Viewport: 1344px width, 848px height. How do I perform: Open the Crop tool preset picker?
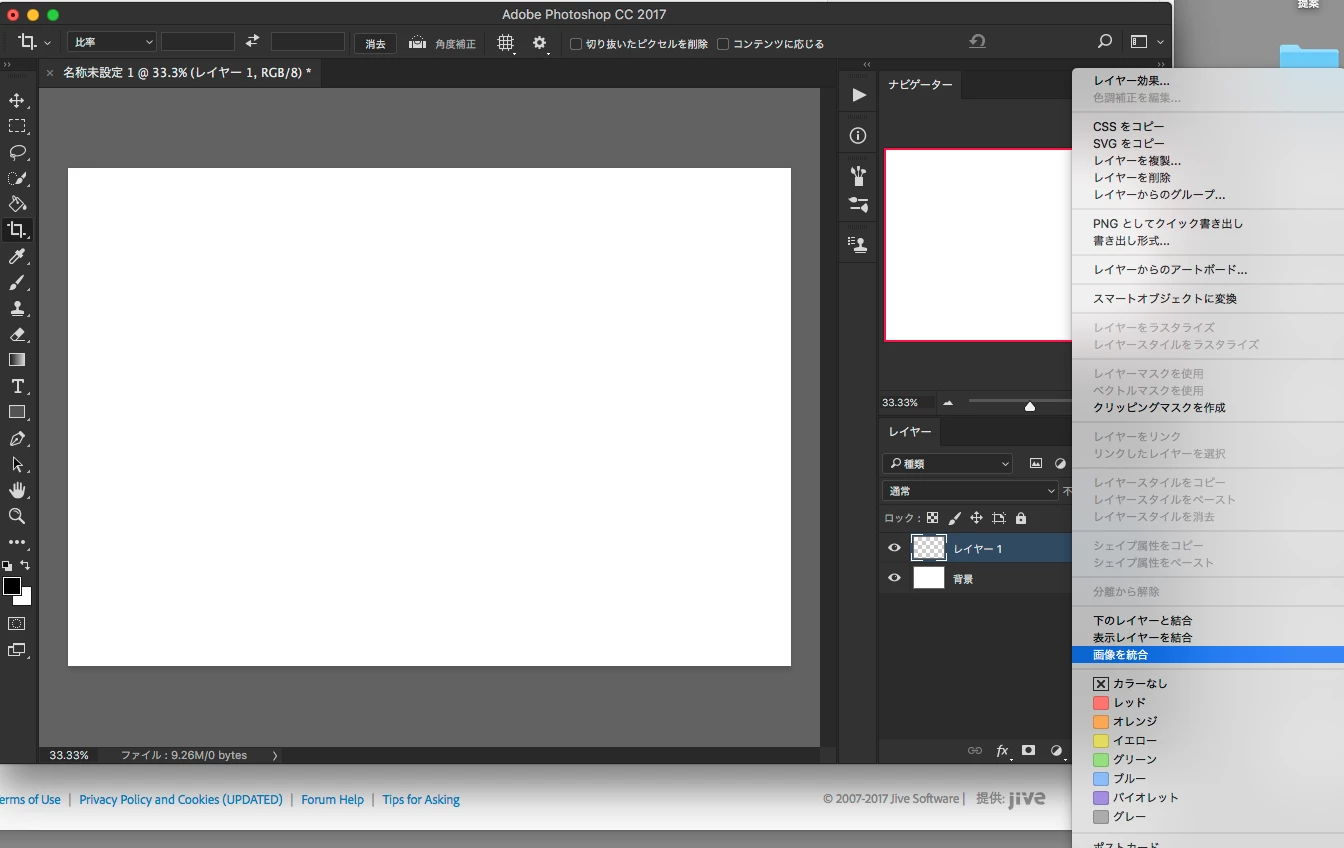(x=34, y=43)
